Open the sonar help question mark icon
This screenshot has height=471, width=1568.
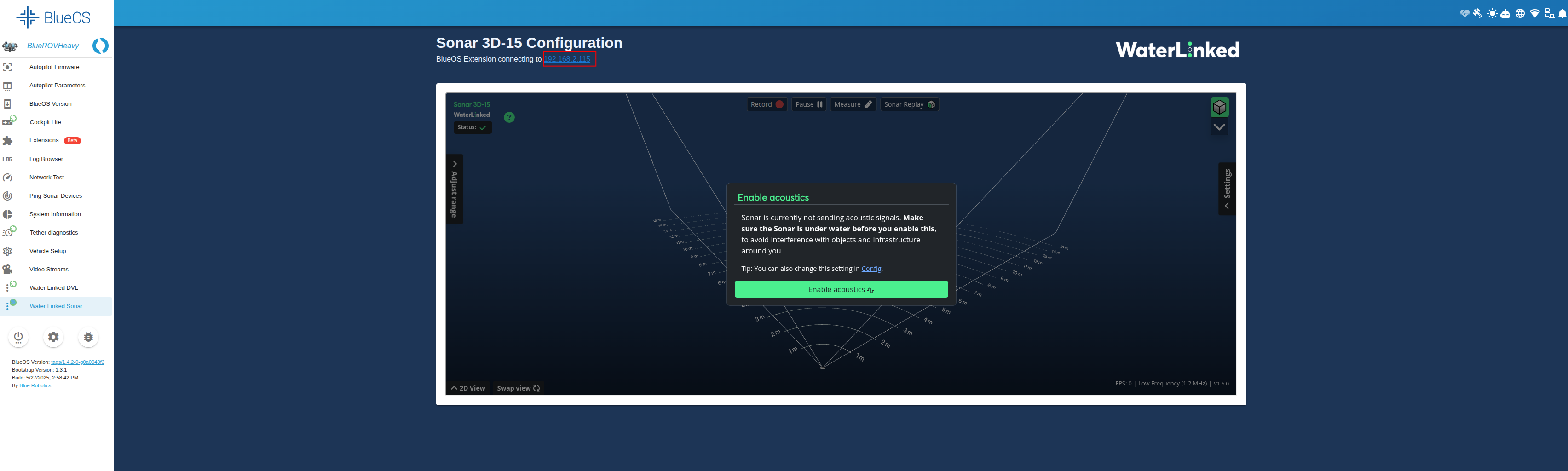click(x=509, y=117)
